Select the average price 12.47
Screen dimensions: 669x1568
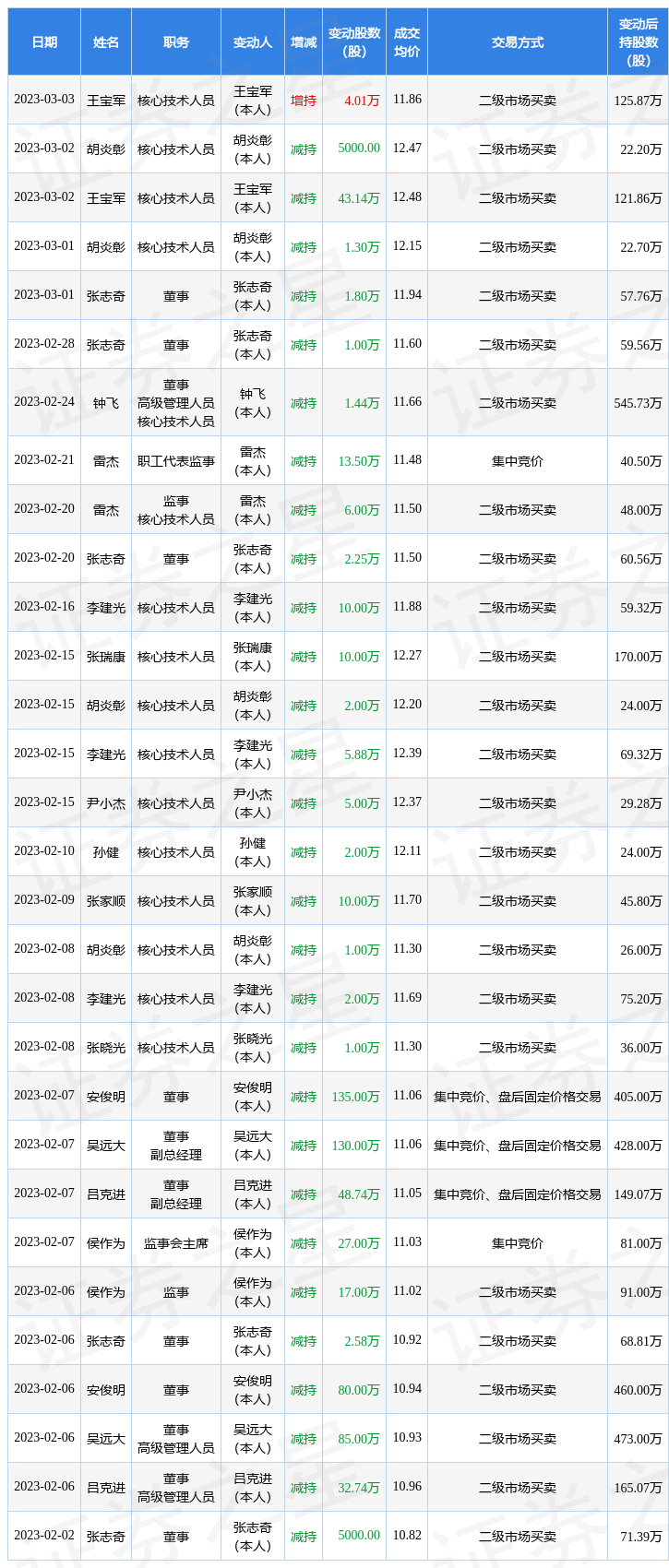click(x=407, y=148)
